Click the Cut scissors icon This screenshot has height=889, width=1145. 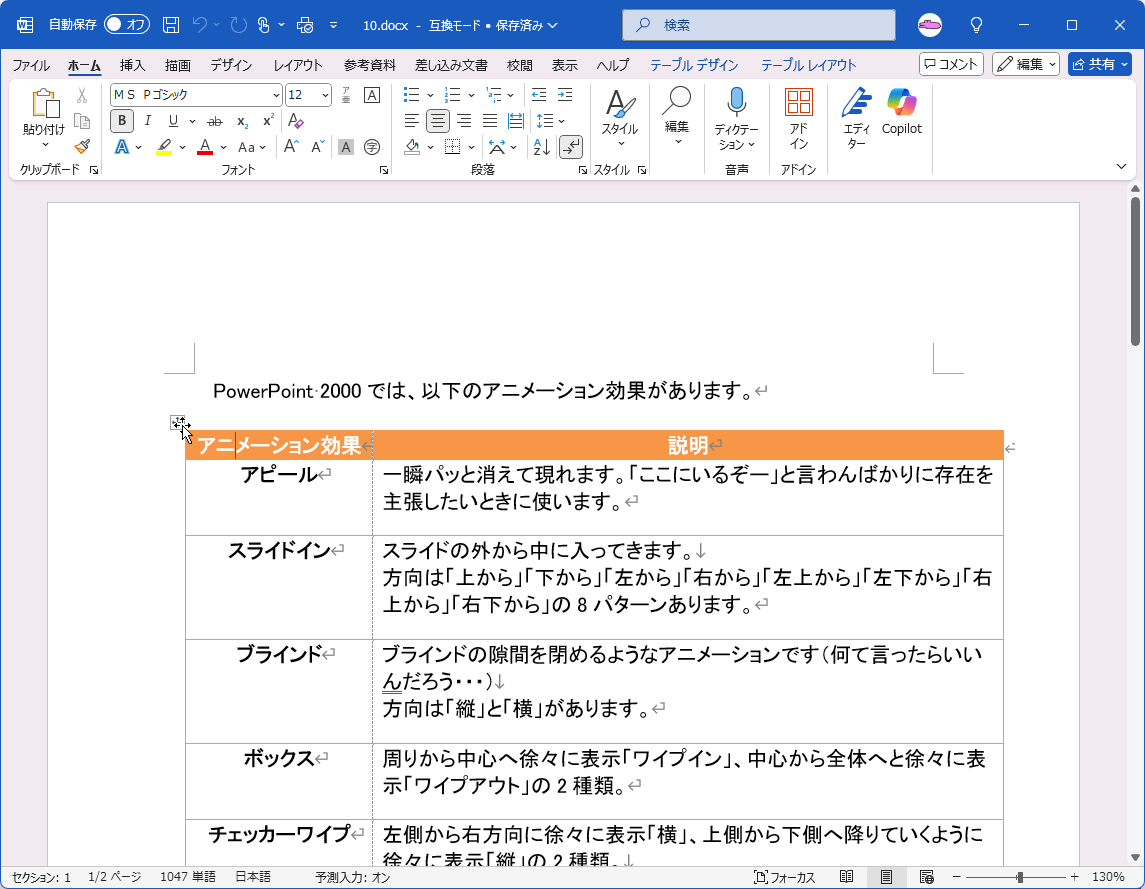click(x=82, y=95)
